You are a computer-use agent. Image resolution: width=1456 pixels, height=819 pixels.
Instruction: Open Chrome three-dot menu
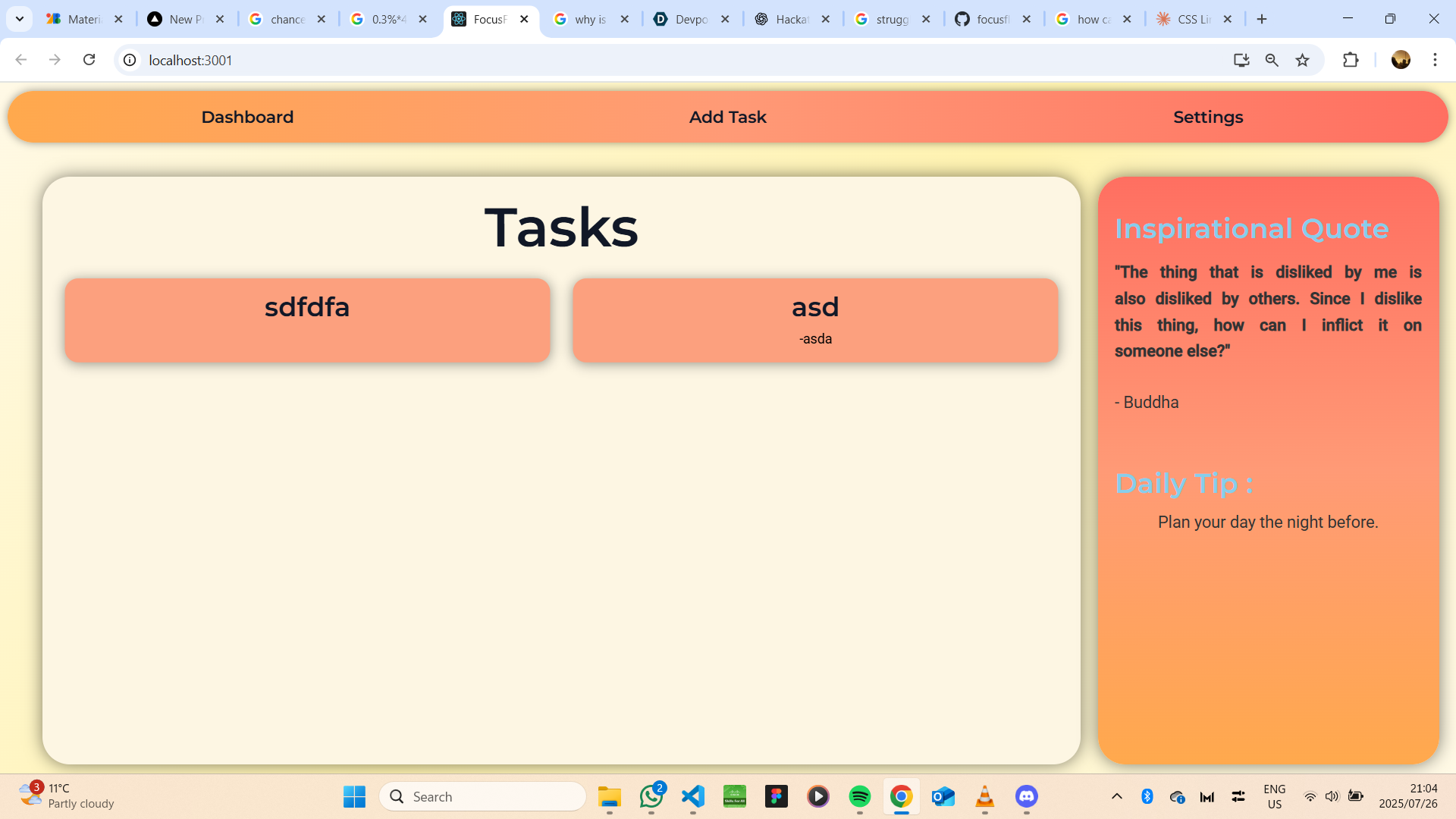point(1435,60)
